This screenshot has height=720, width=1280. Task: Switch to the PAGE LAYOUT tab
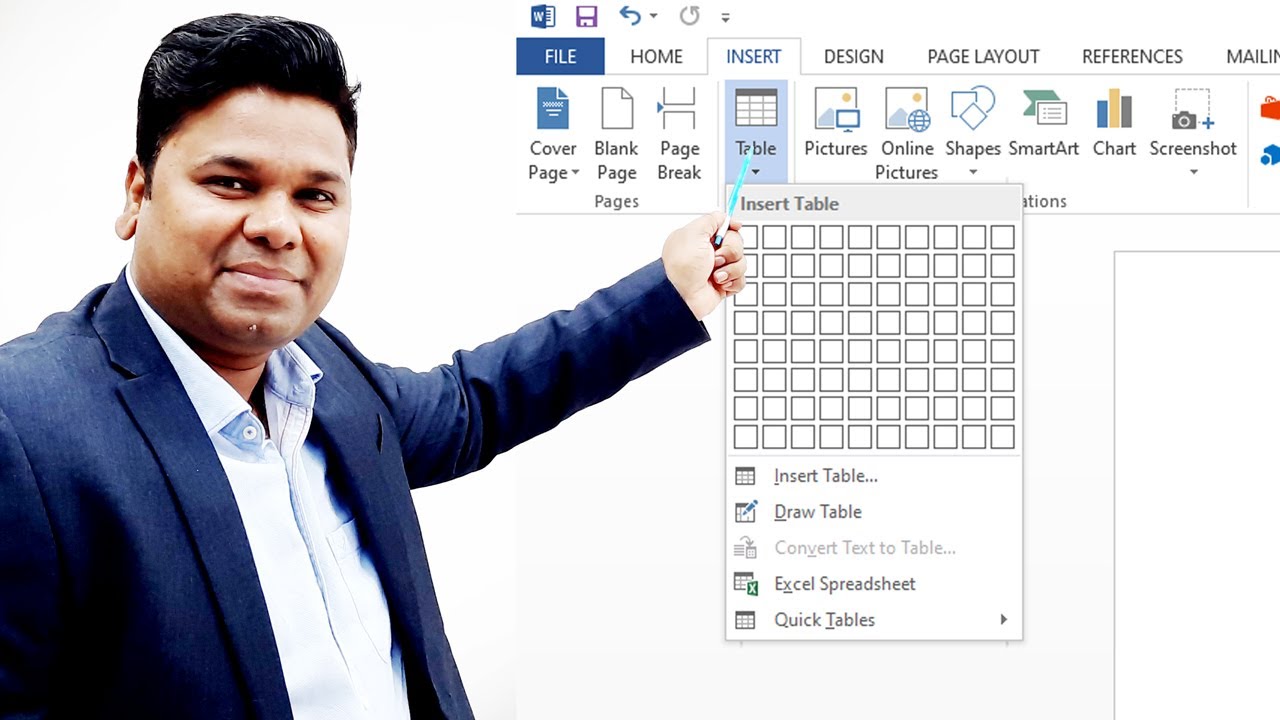click(982, 56)
